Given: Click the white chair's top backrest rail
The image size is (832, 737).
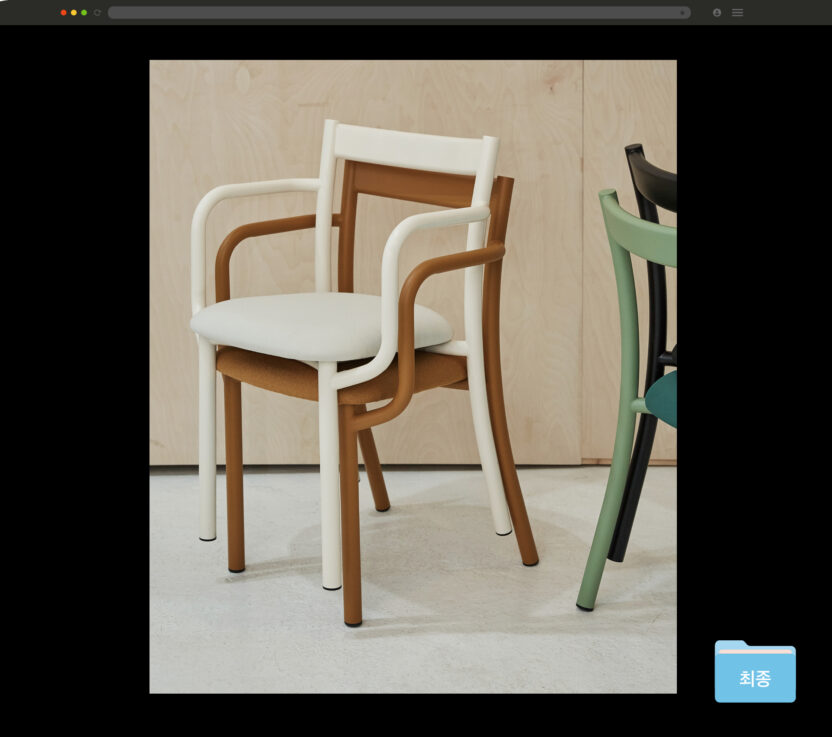Looking at the screenshot, I should point(412,148).
